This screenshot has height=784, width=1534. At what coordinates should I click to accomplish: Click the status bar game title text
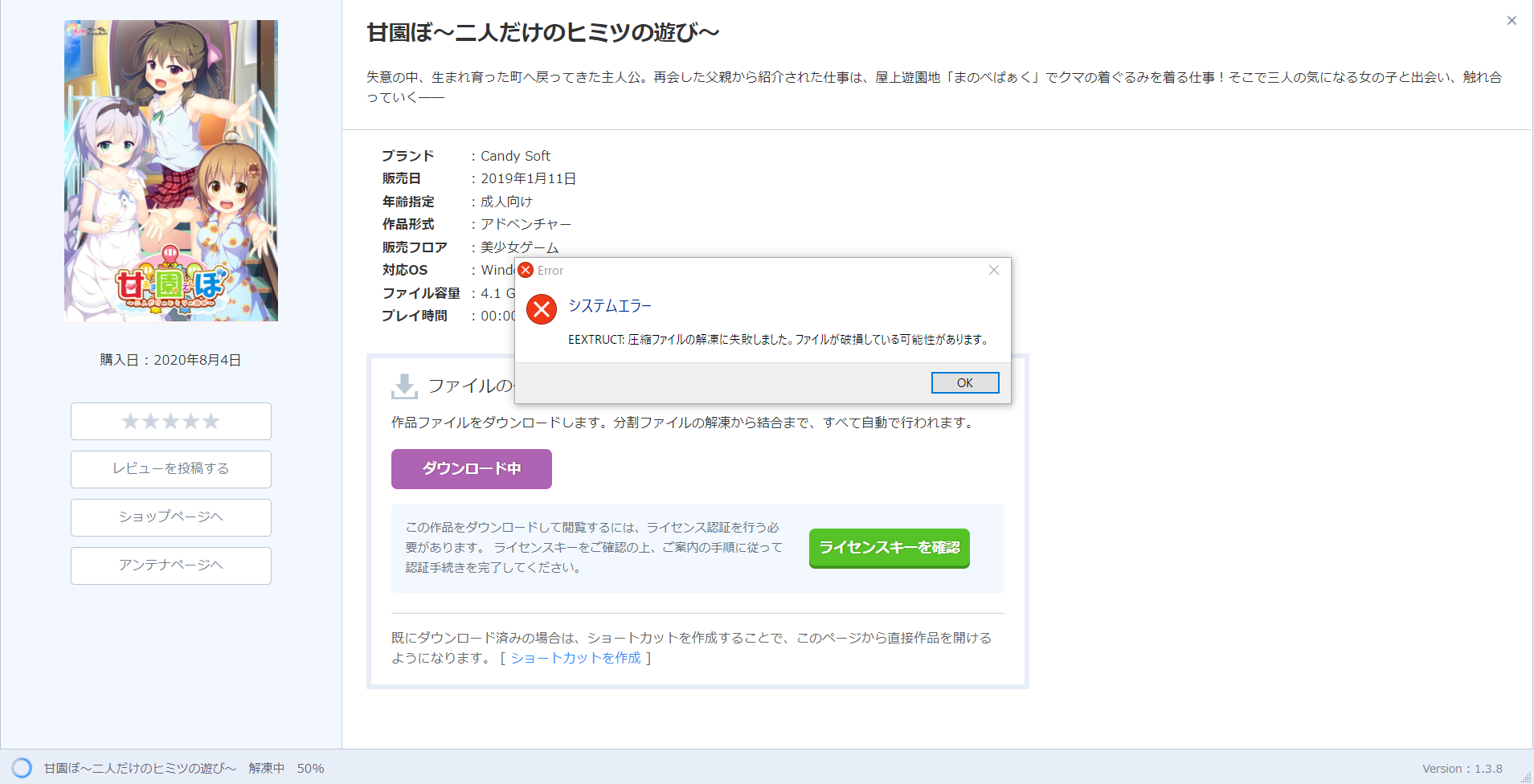(x=140, y=769)
